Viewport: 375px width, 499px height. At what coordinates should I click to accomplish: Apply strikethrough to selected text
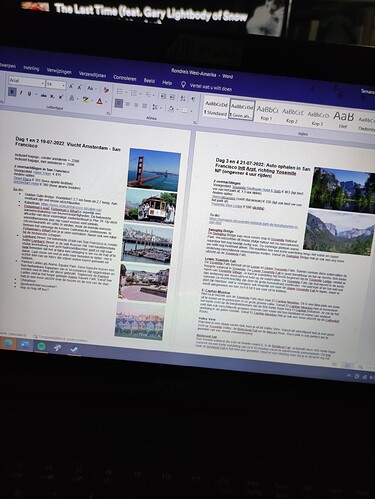click(43, 95)
